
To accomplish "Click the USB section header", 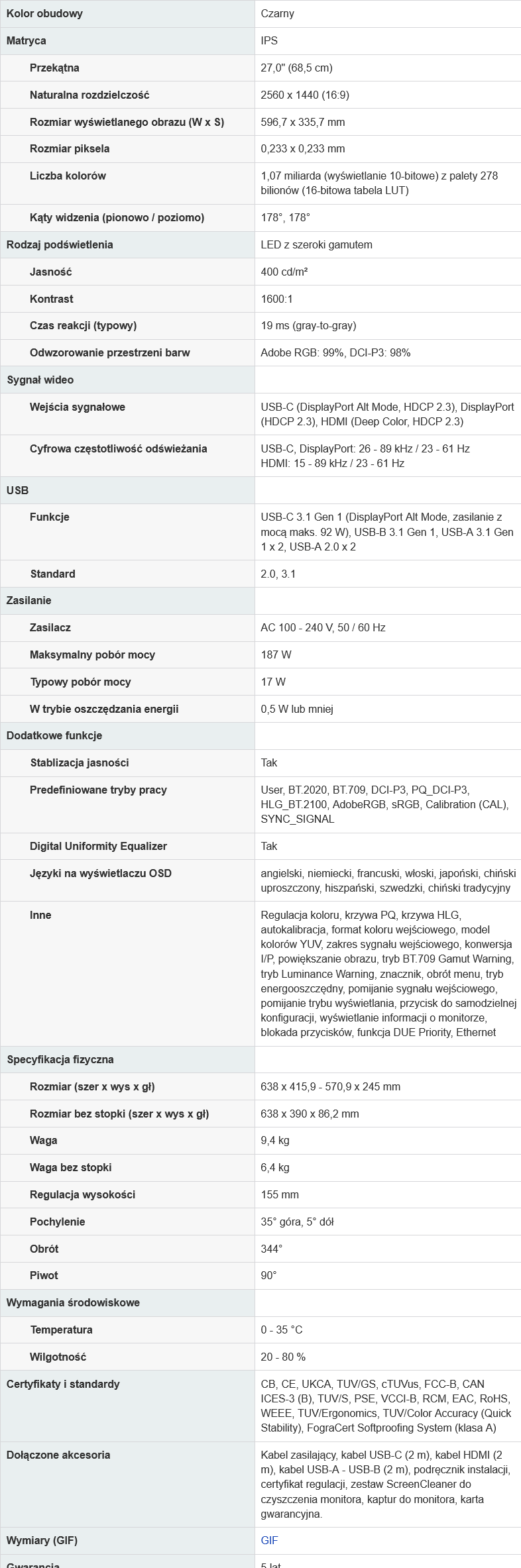I will click(x=18, y=490).
